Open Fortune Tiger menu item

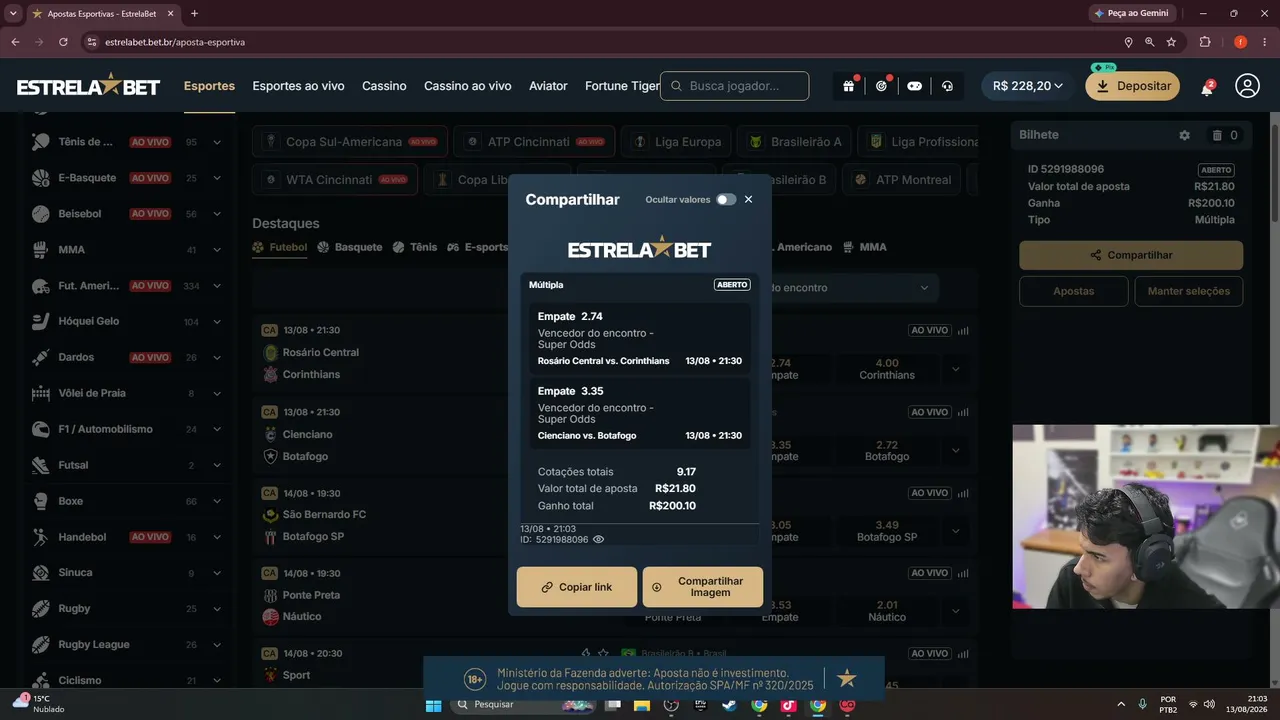tap(622, 86)
